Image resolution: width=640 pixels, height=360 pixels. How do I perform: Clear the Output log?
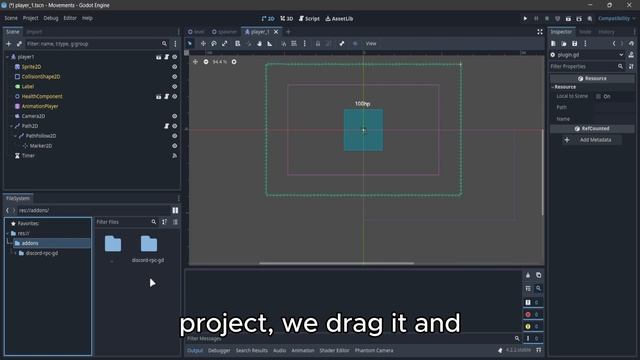[x=528, y=275]
